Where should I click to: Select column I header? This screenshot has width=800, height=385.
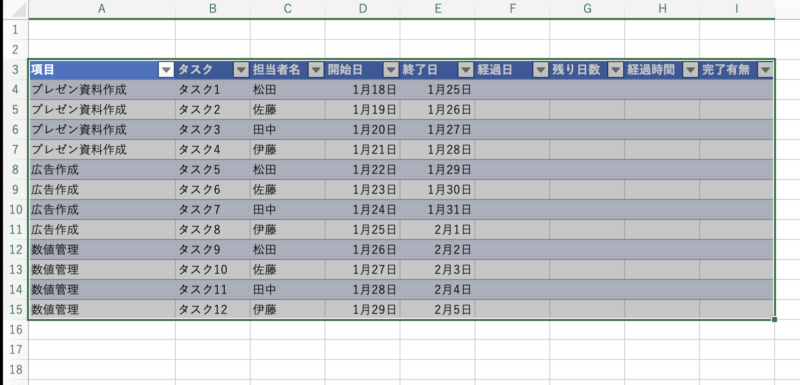(x=737, y=9)
